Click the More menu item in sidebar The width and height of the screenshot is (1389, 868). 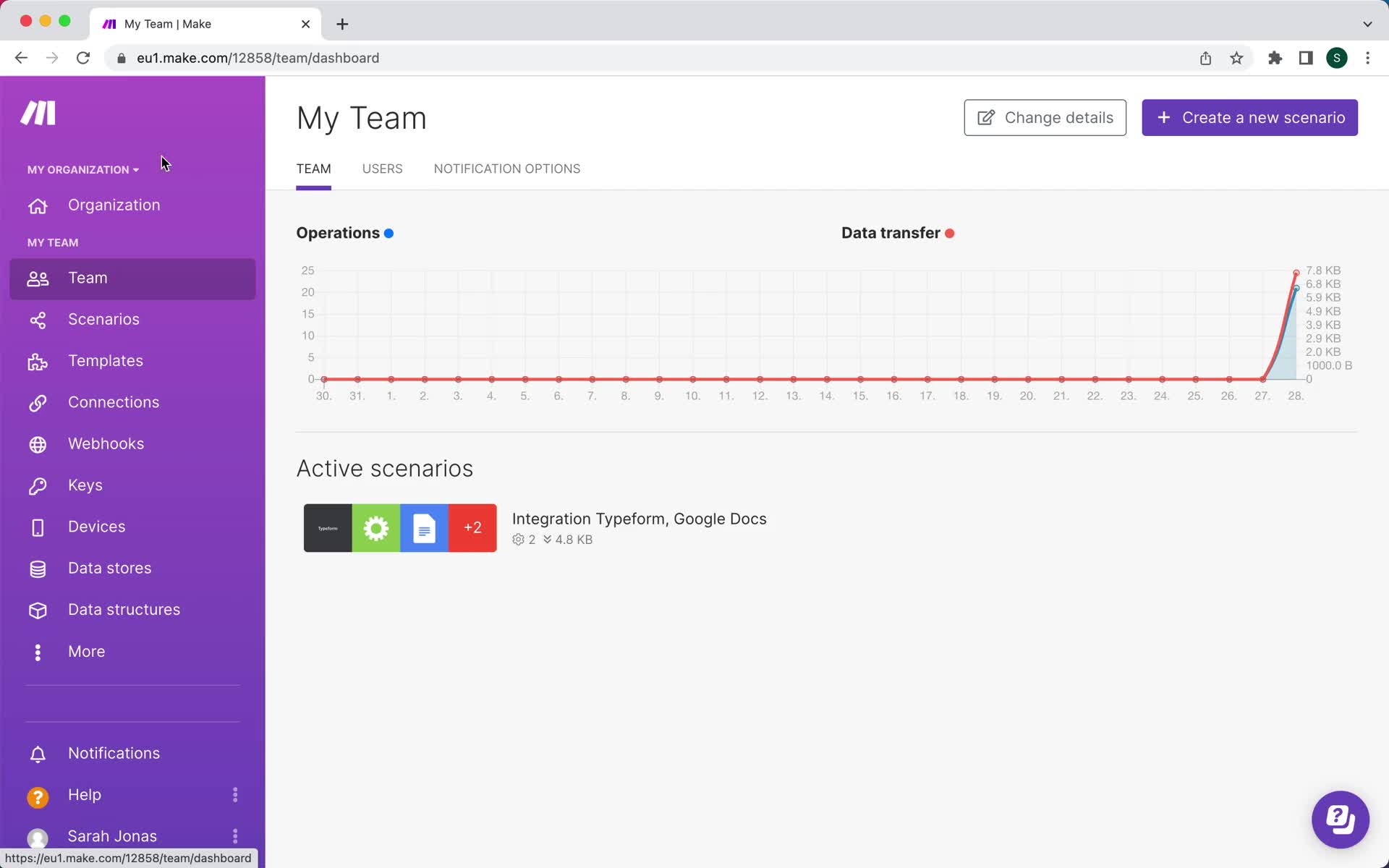(86, 650)
